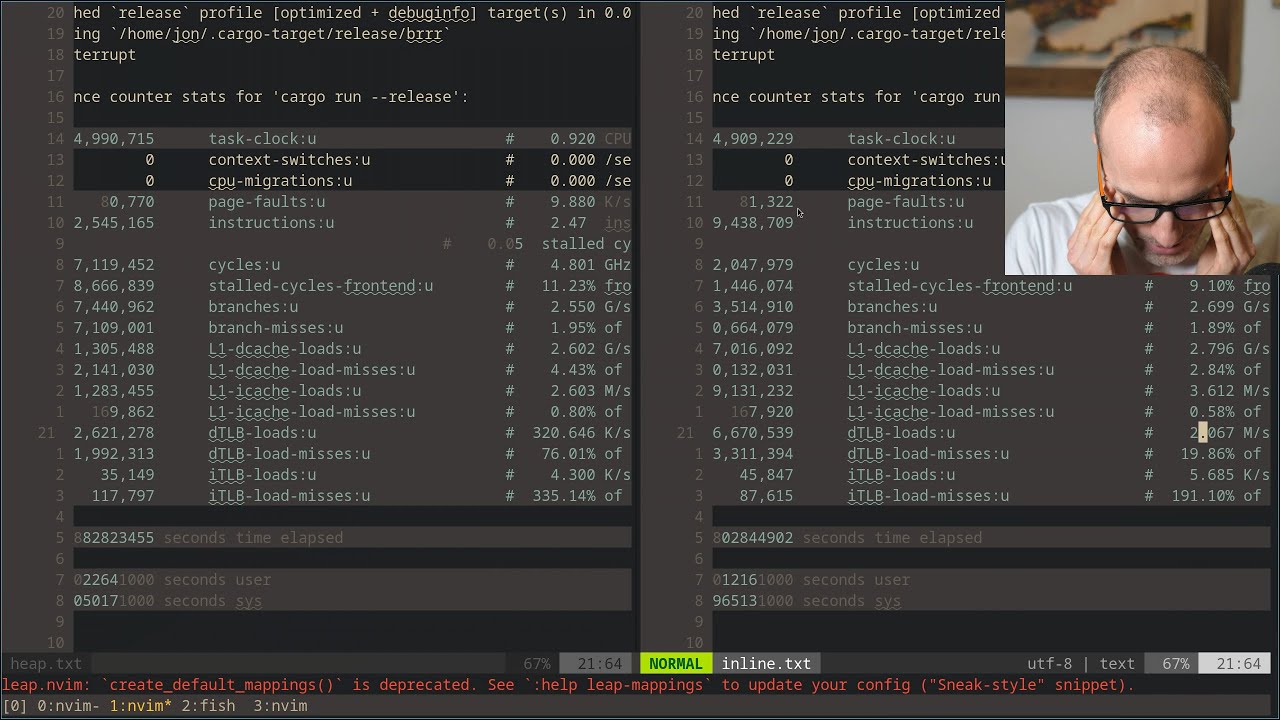Click the utf-8 encoding indicator
The height and width of the screenshot is (720, 1280).
pyautogui.click(x=1048, y=663)
